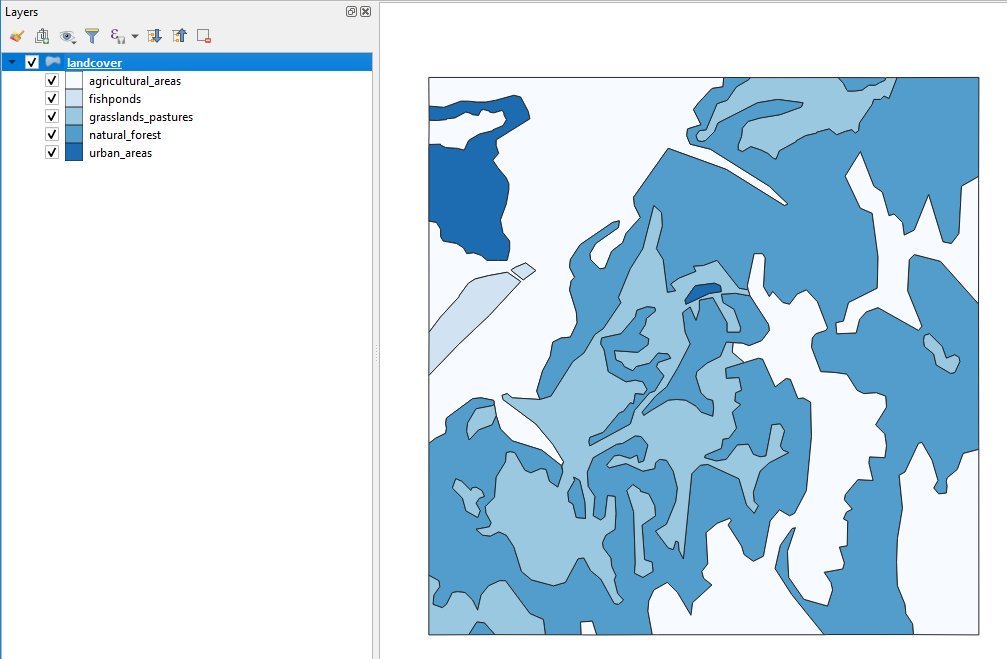
Task: Click the Add Group icon
Action: tap(42, 36)
